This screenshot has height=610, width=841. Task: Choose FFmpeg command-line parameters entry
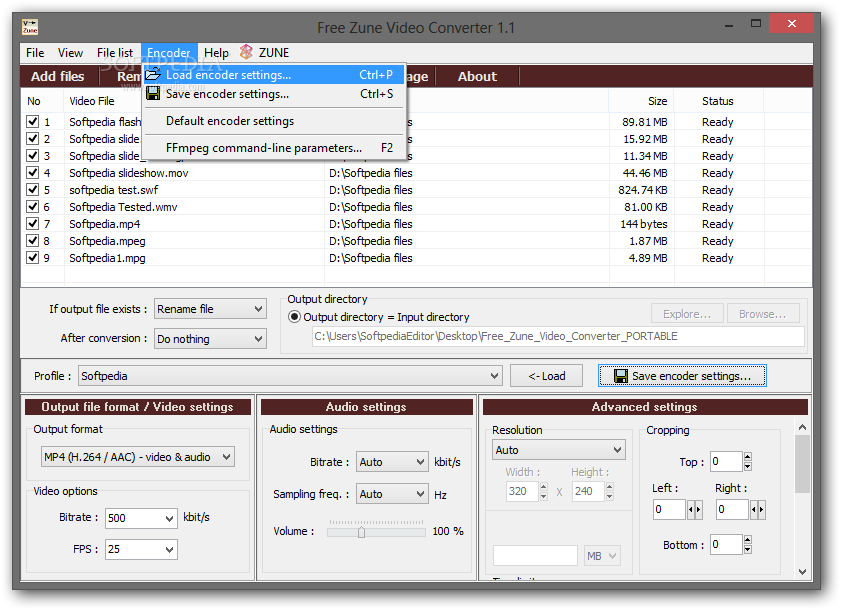click(274, 148)
